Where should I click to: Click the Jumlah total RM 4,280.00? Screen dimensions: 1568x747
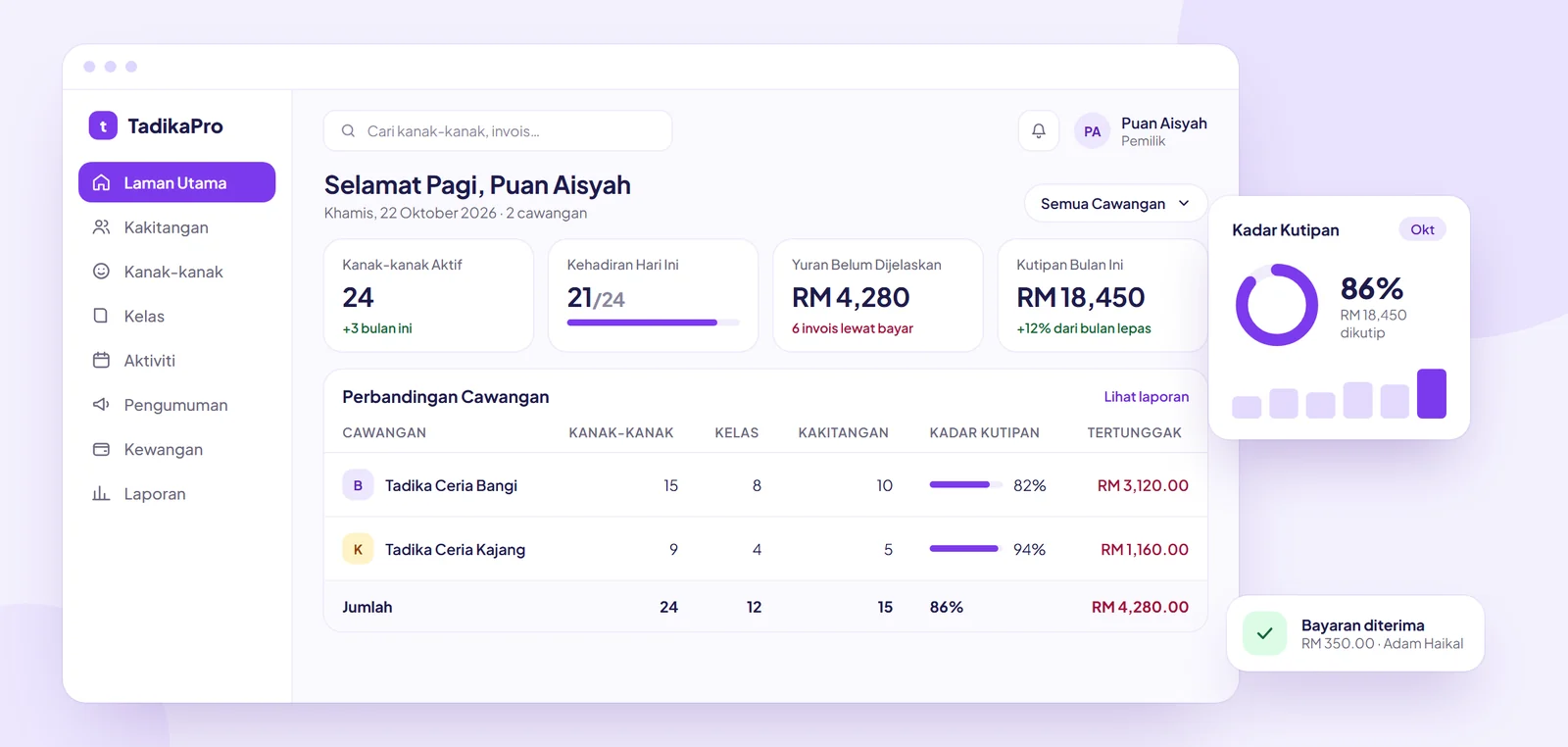click(1140, 607)
